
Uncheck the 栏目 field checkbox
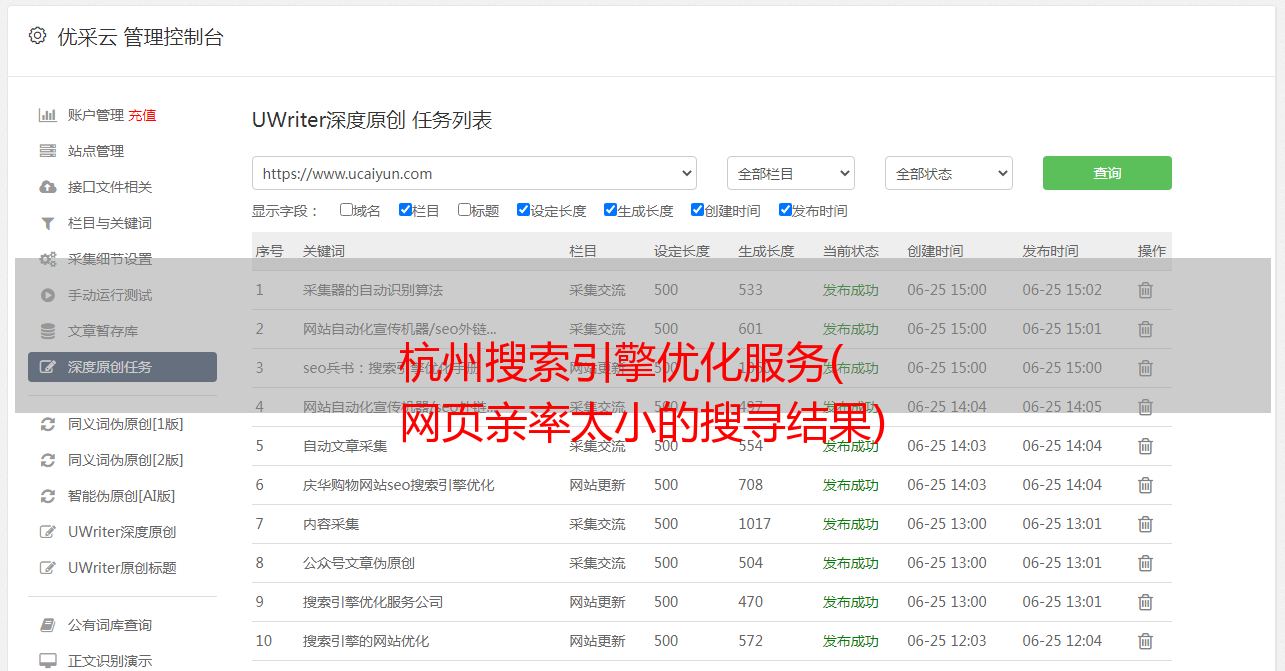coord(405,210)
